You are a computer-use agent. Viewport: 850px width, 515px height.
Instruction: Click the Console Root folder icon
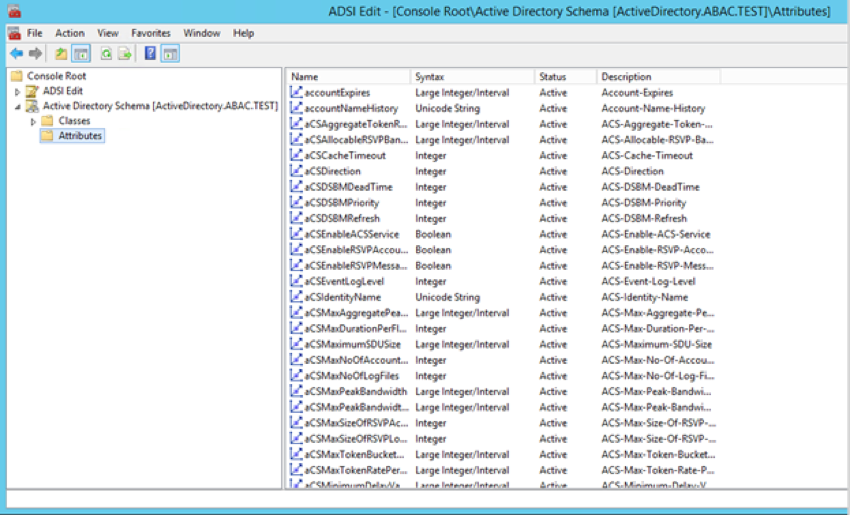point(17,75)
